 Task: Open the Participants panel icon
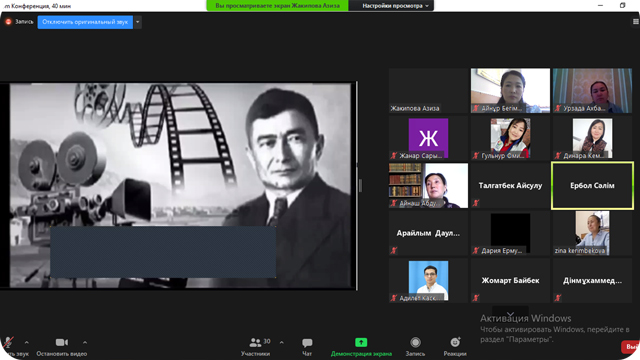click(x=256, y=342)
